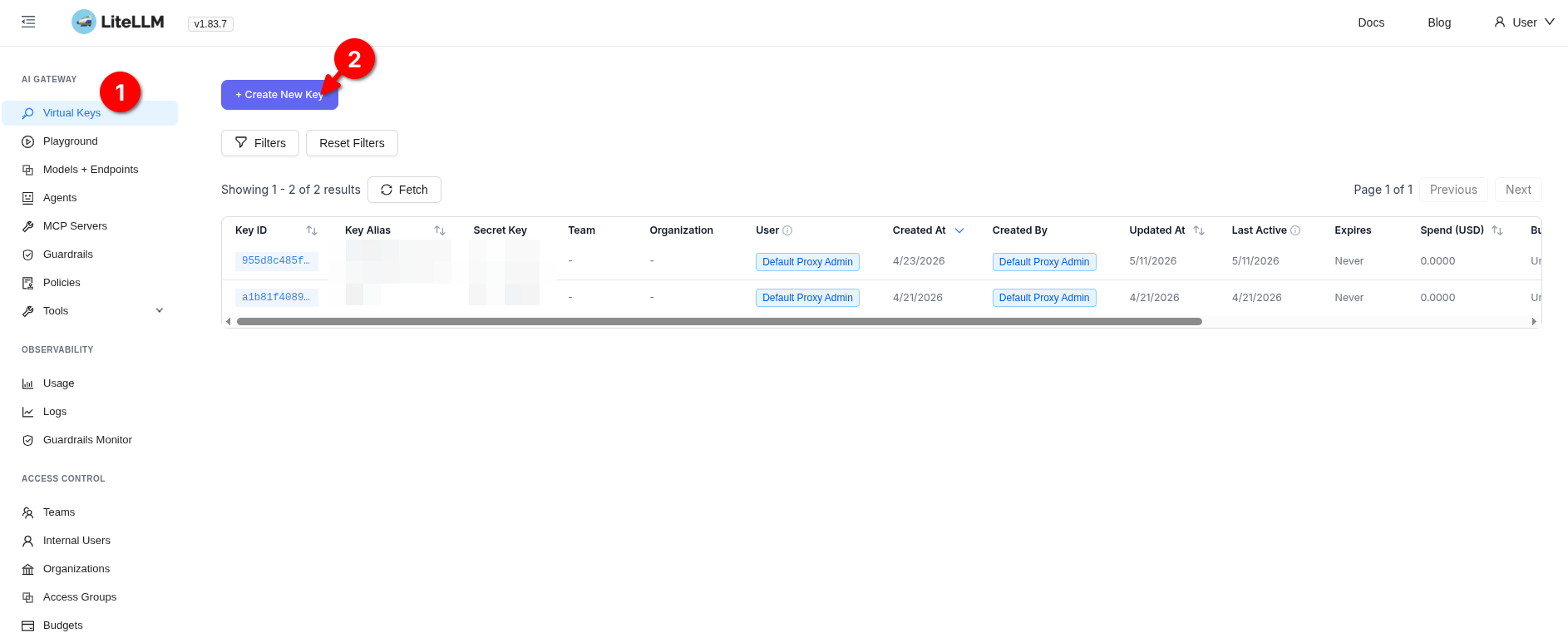Image resolution: width=1568 pixels, height=643 pixels.
Task: Click the Usage chart icon
Action: tap(28, 383)
